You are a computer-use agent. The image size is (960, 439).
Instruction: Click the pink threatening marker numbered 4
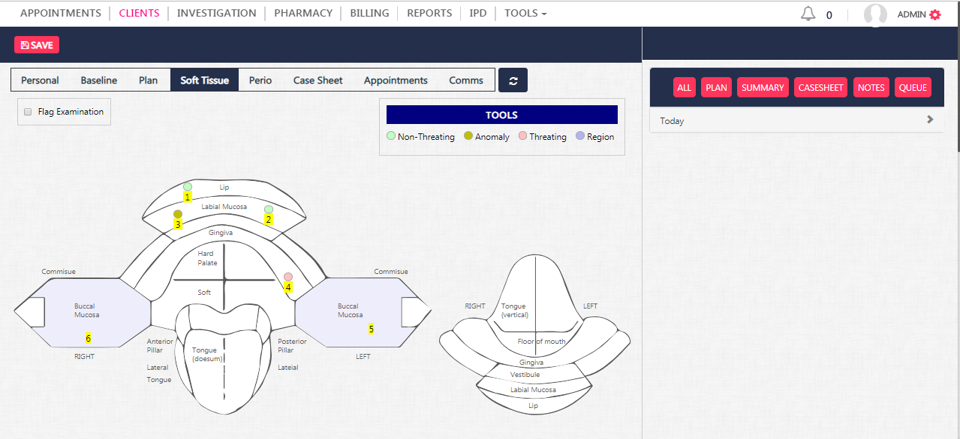pyautogui.click(x=288, y=277)
